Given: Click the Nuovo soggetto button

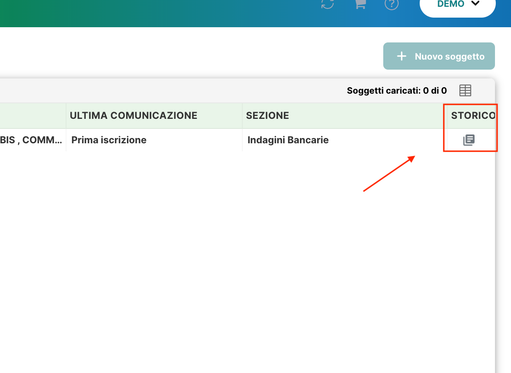Looking at the screenshot, I should click(x=439, y=56).
